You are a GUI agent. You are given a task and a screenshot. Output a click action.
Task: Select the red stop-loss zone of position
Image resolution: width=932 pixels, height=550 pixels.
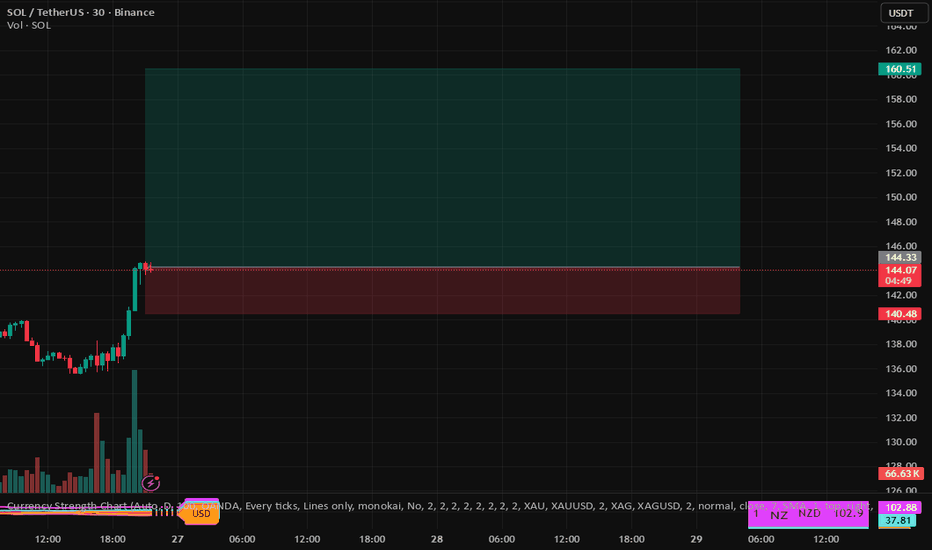(442, 291)
